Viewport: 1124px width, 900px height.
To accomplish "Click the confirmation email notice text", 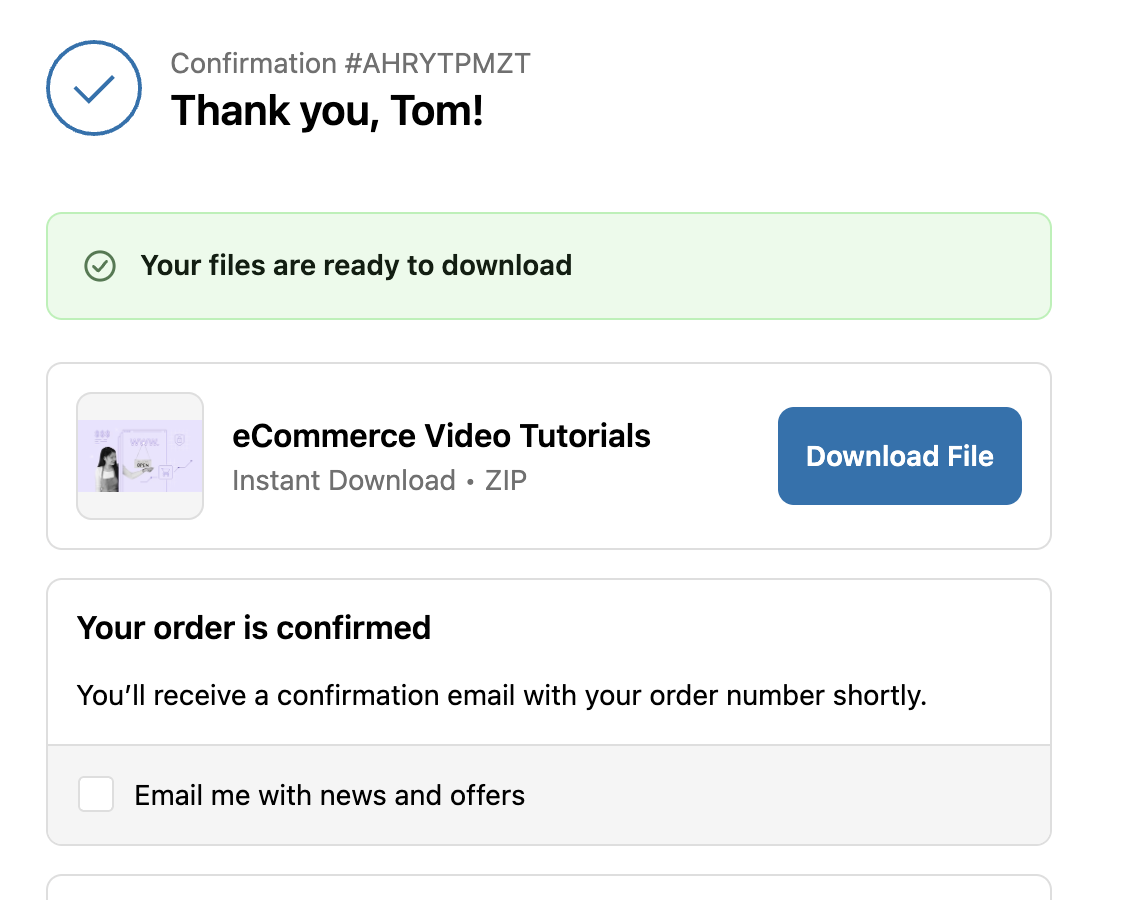I will pos(502,695).
